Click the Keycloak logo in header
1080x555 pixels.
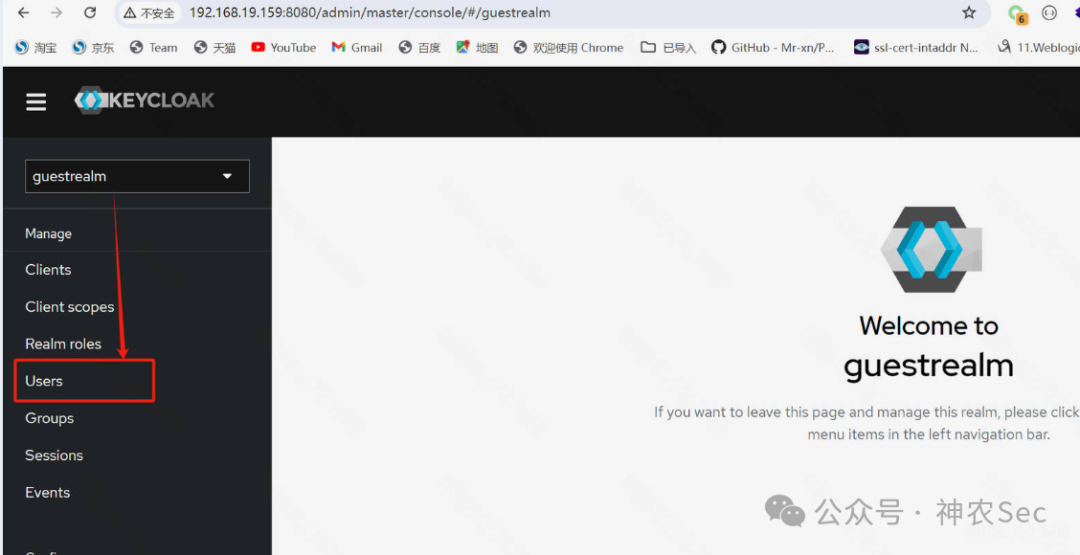(145, 101)
